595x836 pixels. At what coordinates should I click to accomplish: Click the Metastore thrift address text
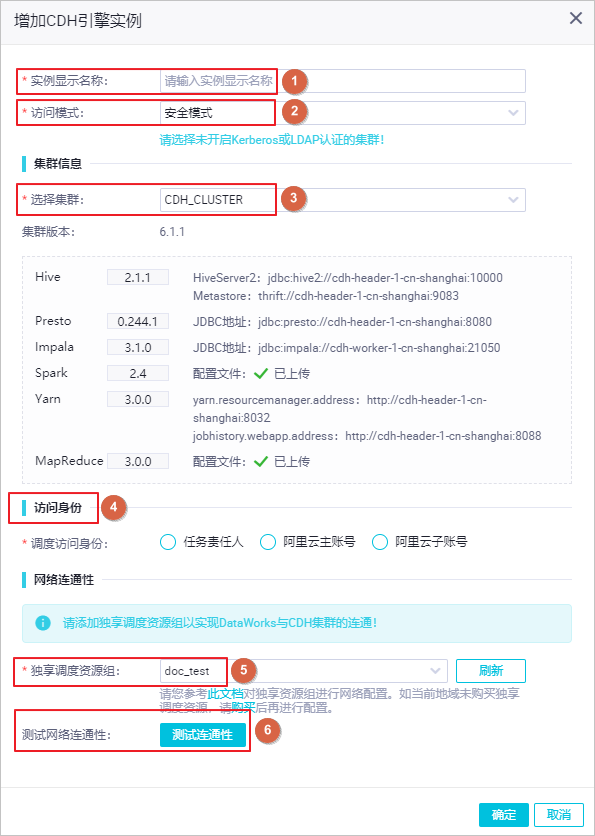pyautogui.click(x=326, y=295)
